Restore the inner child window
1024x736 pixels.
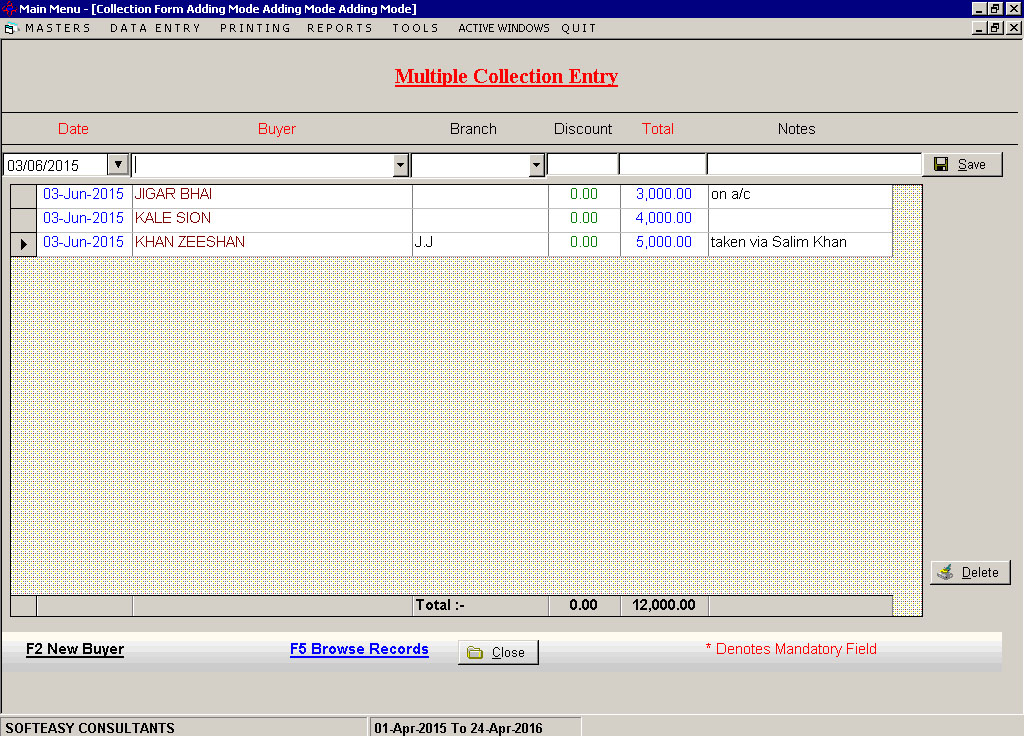coord(995,28)
